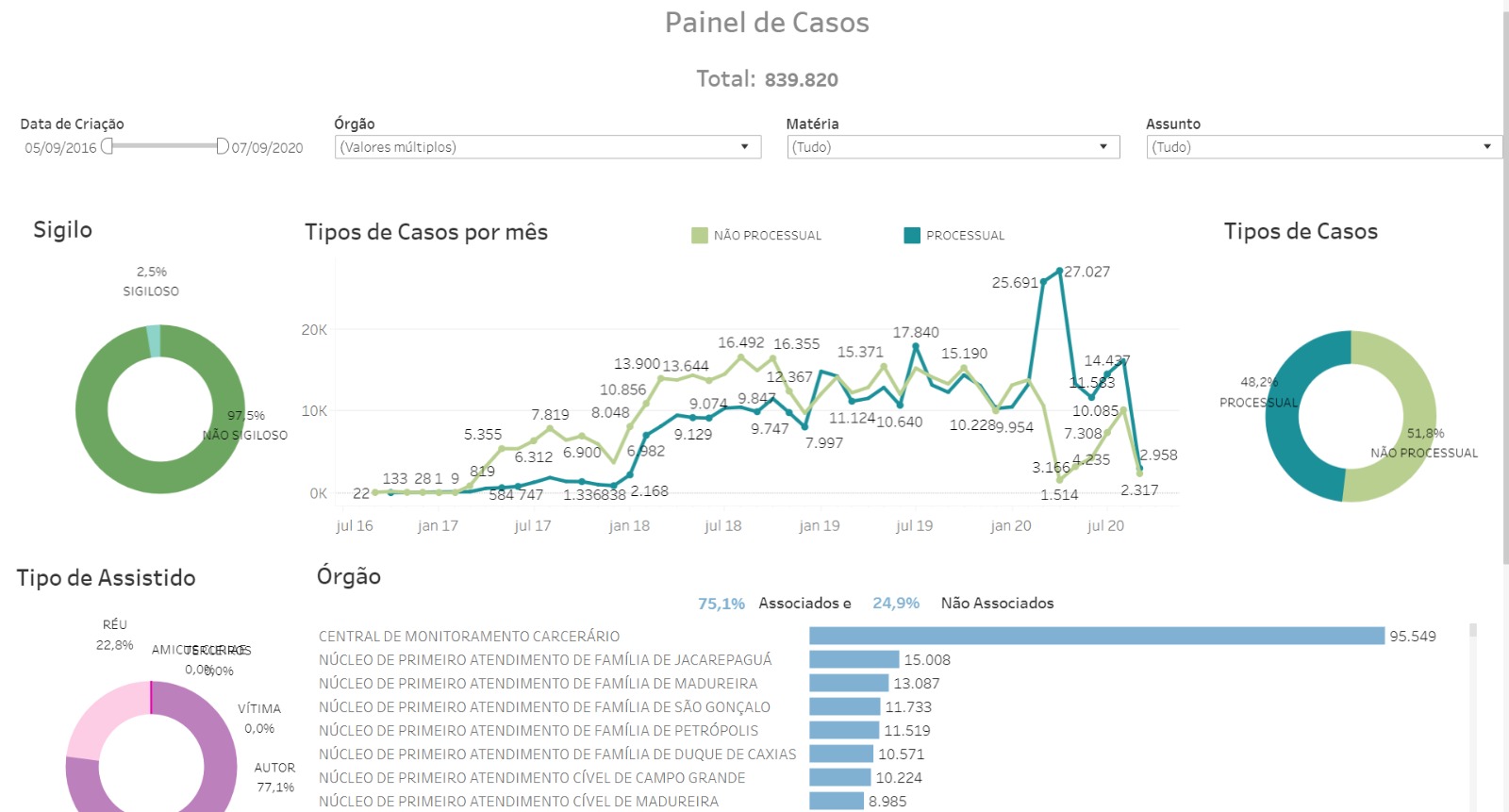Select the Central de Monitoramento Carcerário bar
The width and height of the screenshot is (1509, 812).
1096,636
